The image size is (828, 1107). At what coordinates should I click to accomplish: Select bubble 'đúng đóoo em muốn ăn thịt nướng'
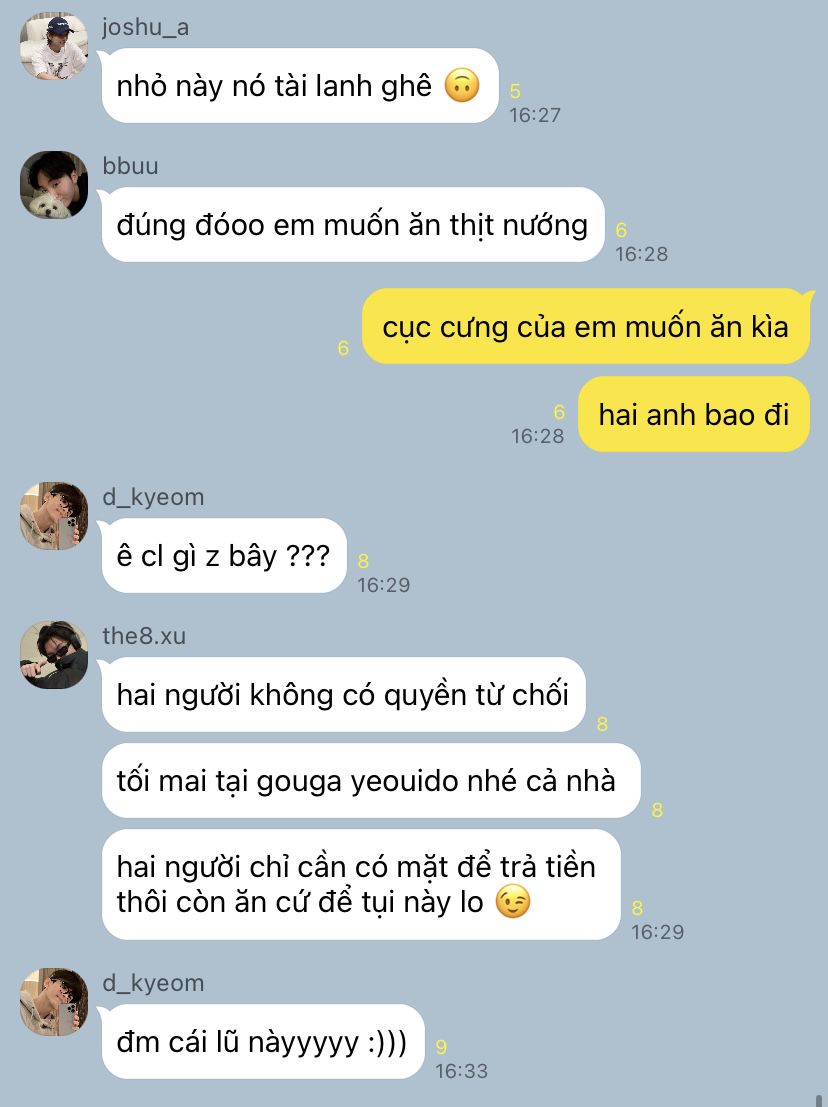[x=353, y=225]
